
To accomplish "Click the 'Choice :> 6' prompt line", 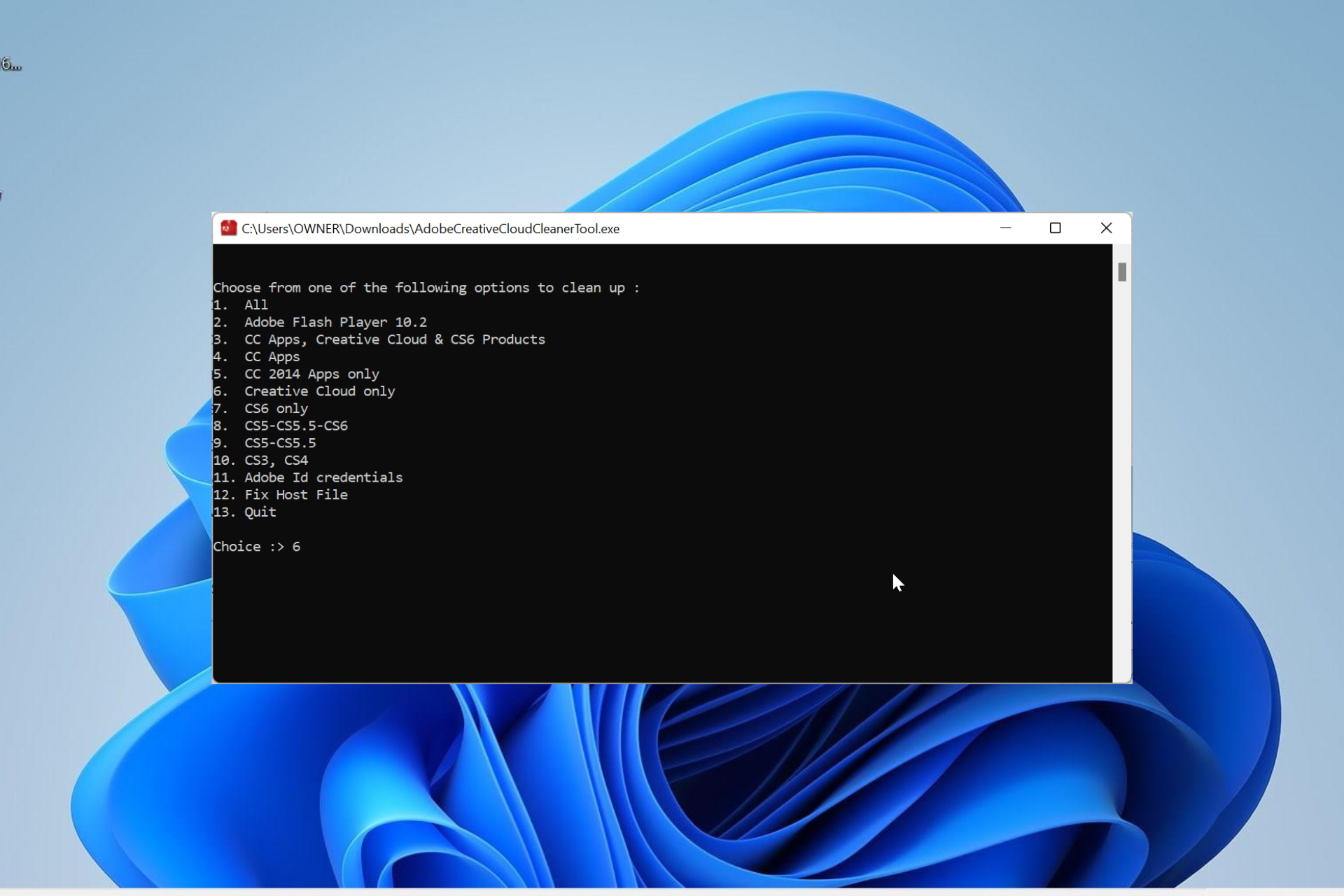I will pyautogui.click(x=257, y=547).
